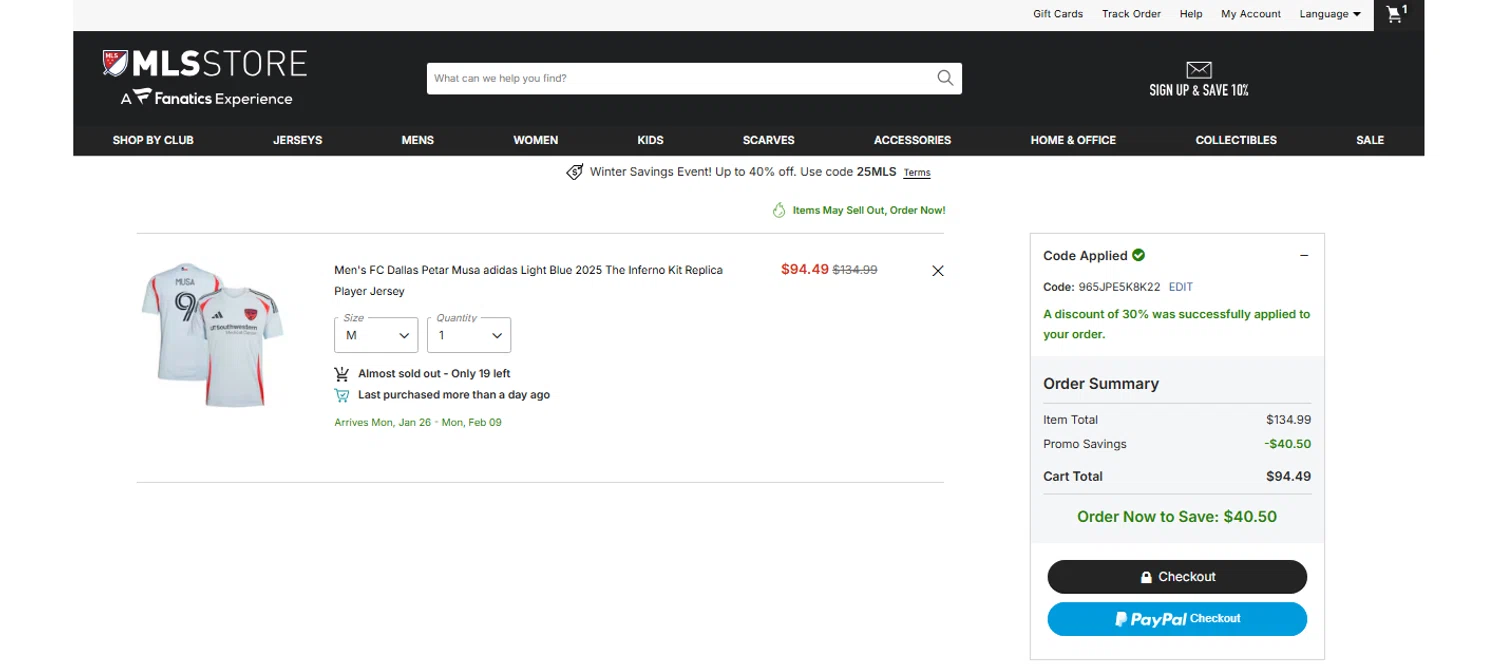Click Sign Up & Save 10%
Screen dimensions: 1500x671
tap(1199, 90)
